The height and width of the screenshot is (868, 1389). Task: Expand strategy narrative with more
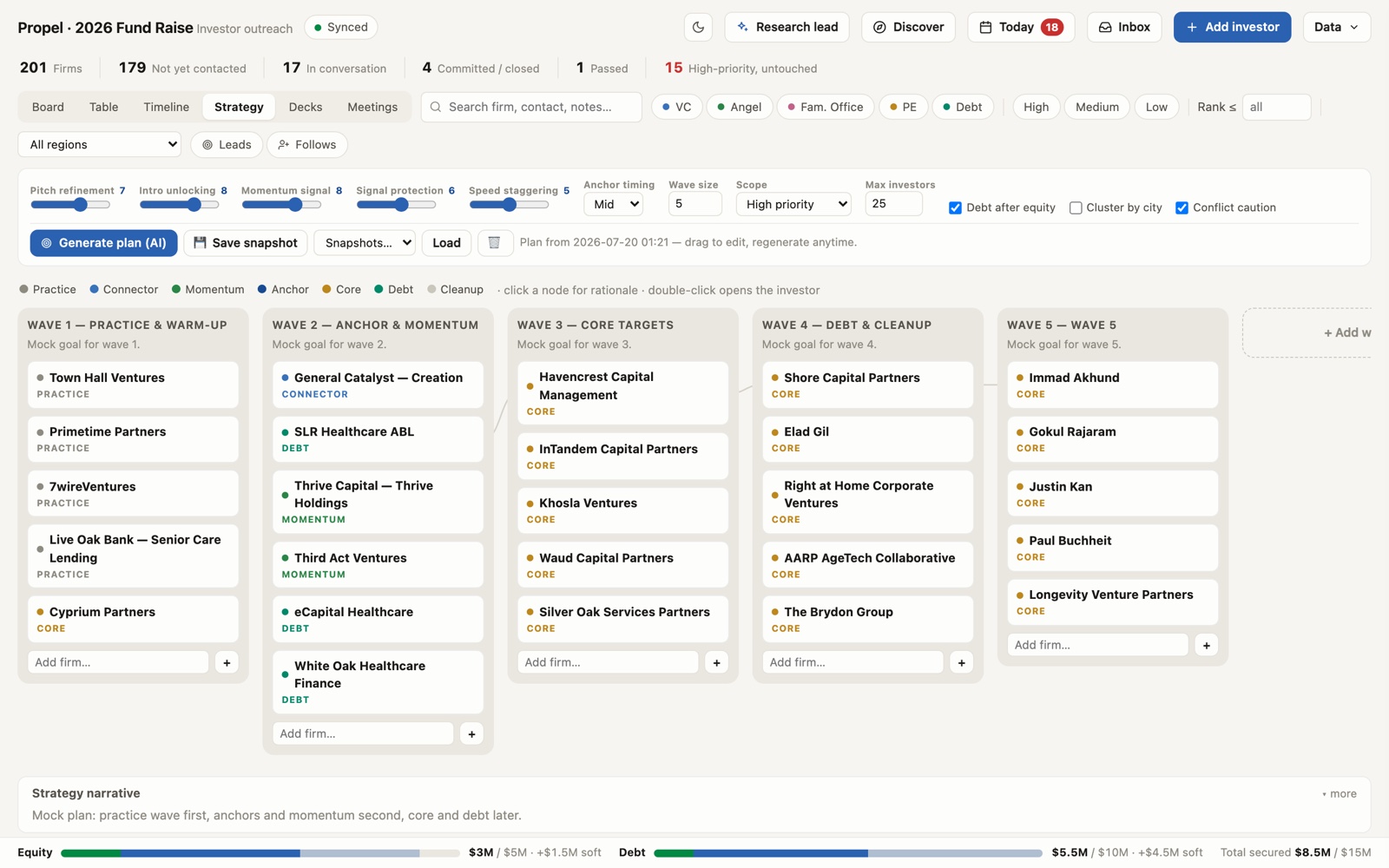(1340, 794)
